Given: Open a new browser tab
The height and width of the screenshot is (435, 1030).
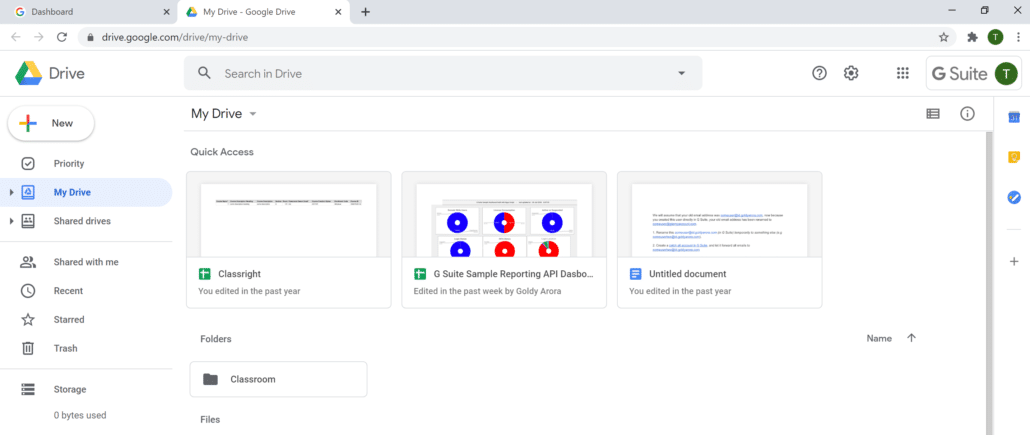Looking at the screenshot, I should pyautogui.click(x=366, y=12).
